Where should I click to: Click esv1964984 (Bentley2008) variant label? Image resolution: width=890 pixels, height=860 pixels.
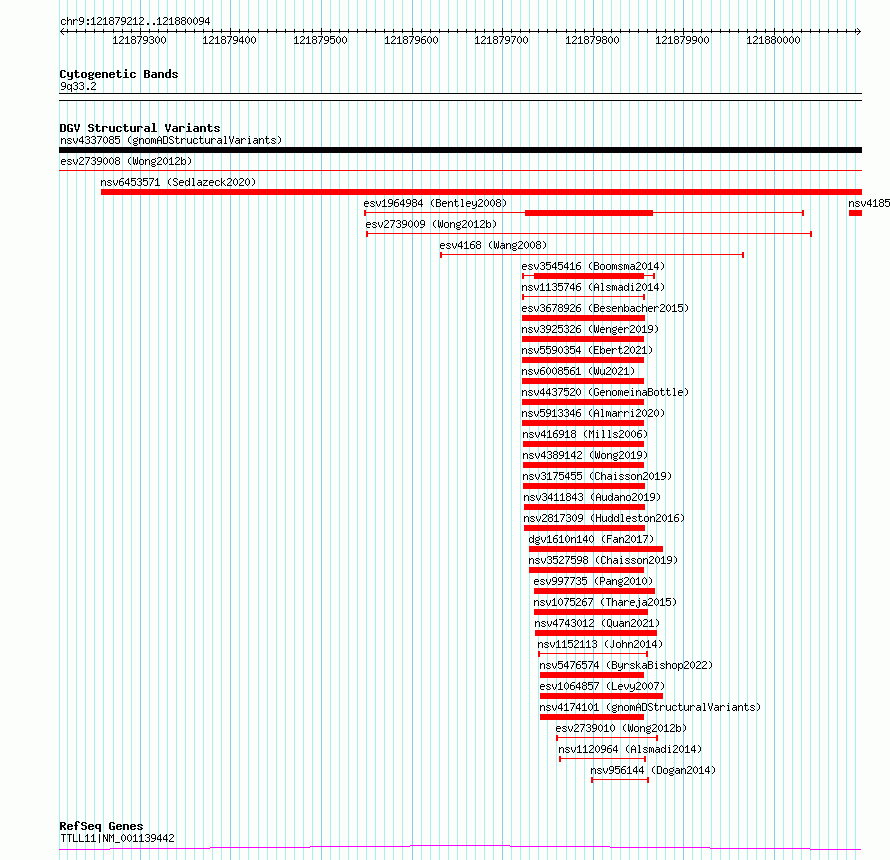point(435,203)
